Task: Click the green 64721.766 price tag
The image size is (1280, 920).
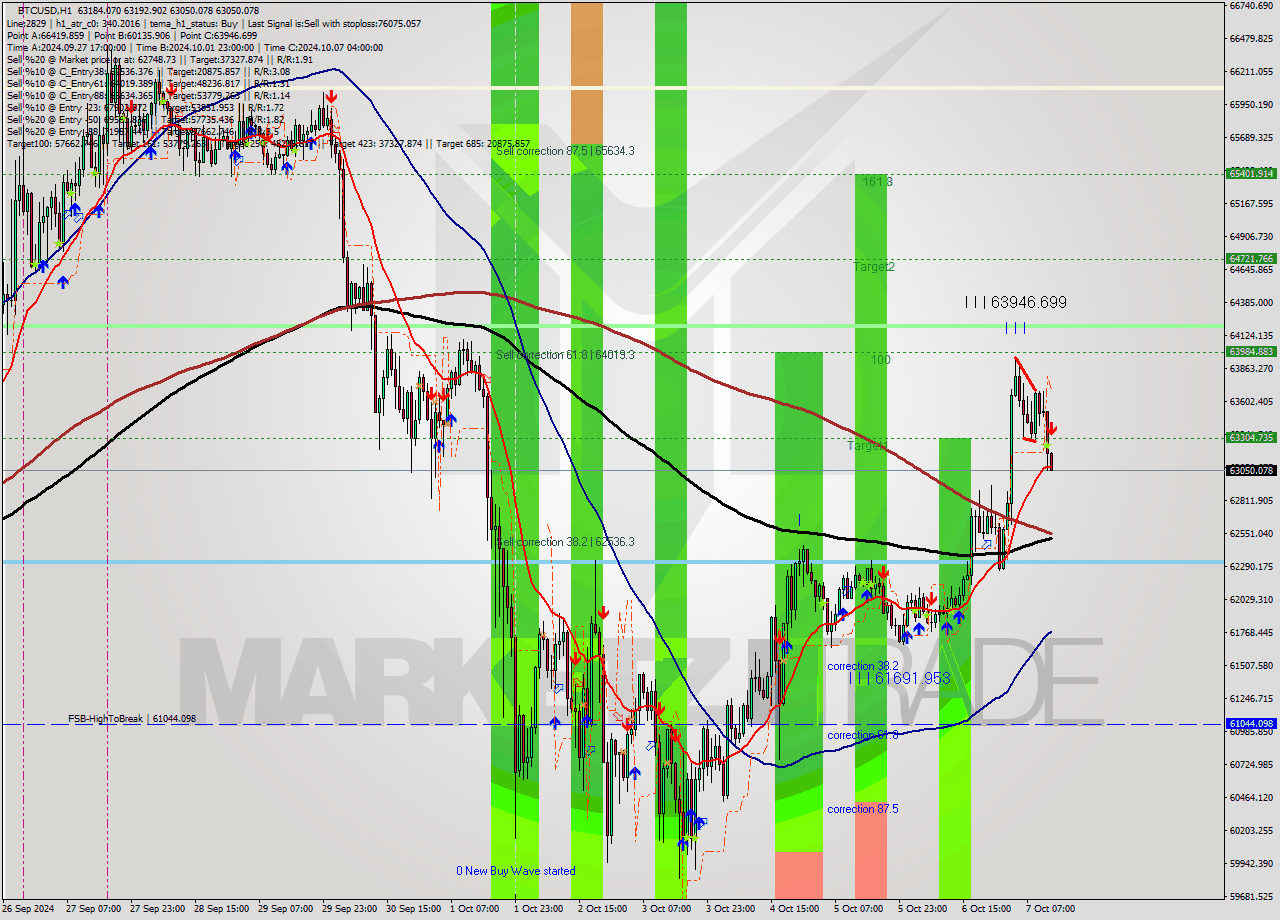Action: (x=1251, y=258)
